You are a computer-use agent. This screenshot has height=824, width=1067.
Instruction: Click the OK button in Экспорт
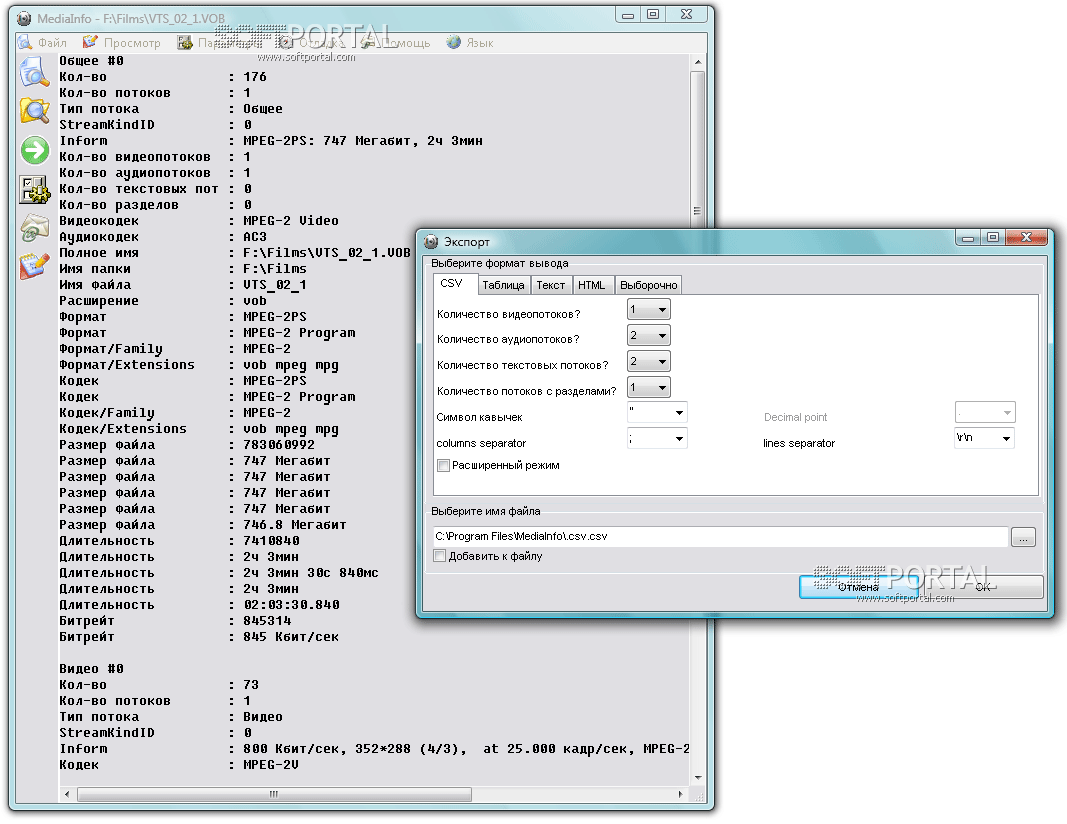[x=983, y=587]
